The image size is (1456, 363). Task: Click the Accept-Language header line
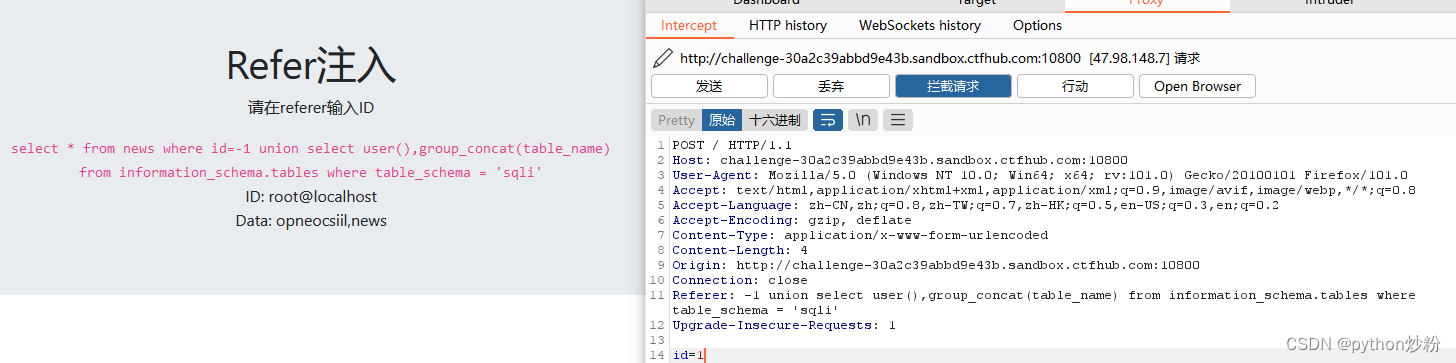point(975,205)
